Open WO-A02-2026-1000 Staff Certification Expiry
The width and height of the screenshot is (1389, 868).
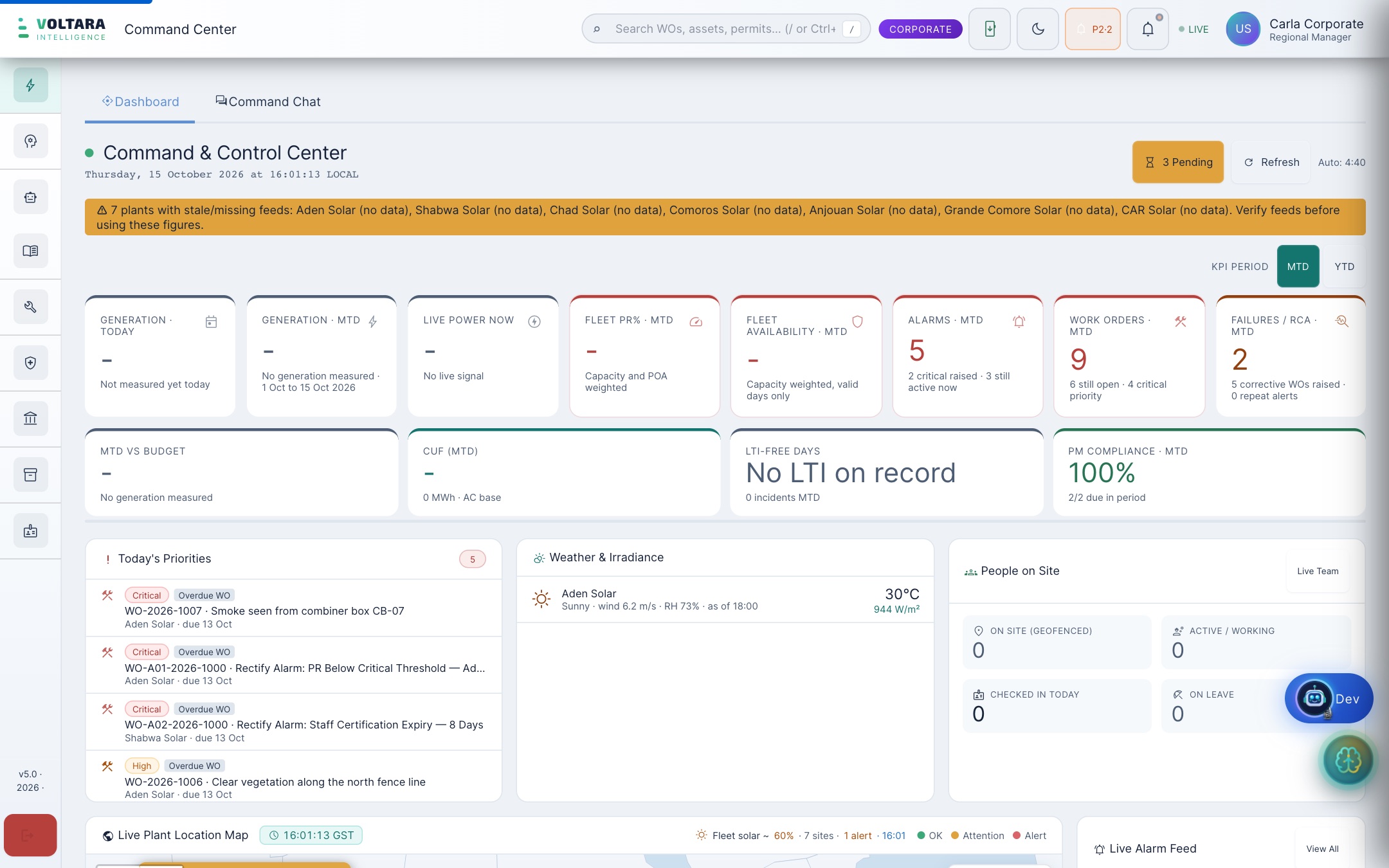pyautogui.click(x=294, y=722)
